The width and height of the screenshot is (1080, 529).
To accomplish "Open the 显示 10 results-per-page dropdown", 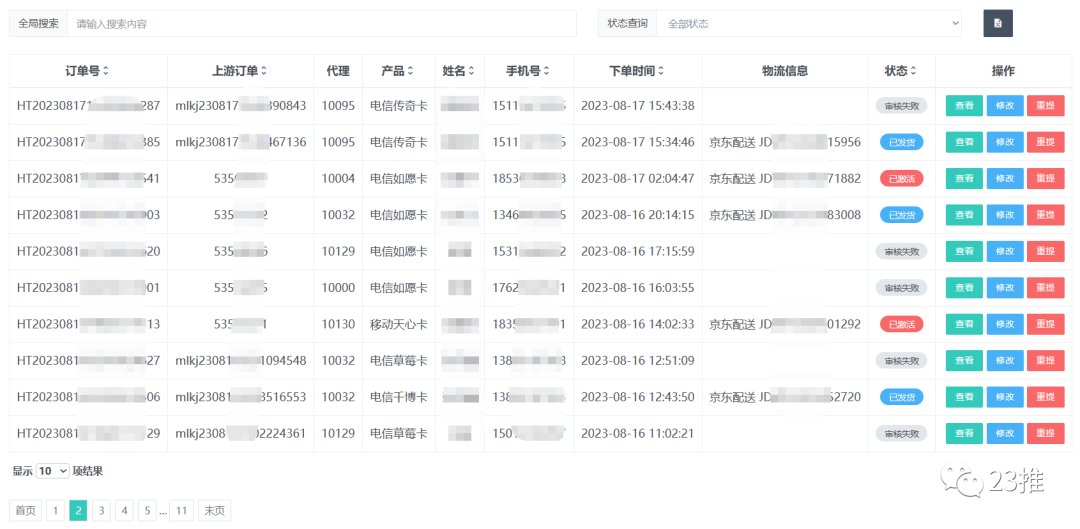I will tap(52, 471).
